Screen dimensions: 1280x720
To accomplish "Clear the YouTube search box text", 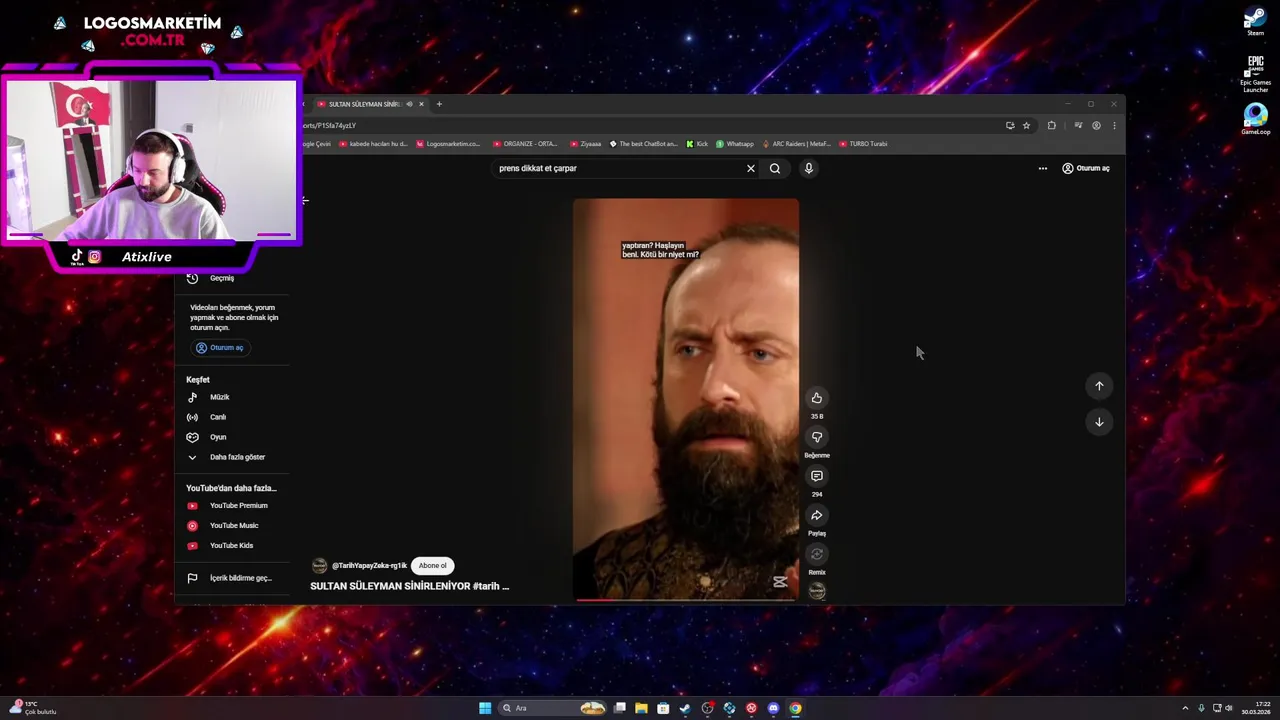I will point(751,168).
